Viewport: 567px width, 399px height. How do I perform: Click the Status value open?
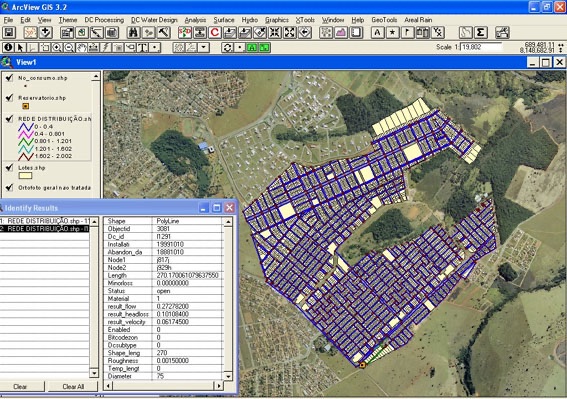163,291
